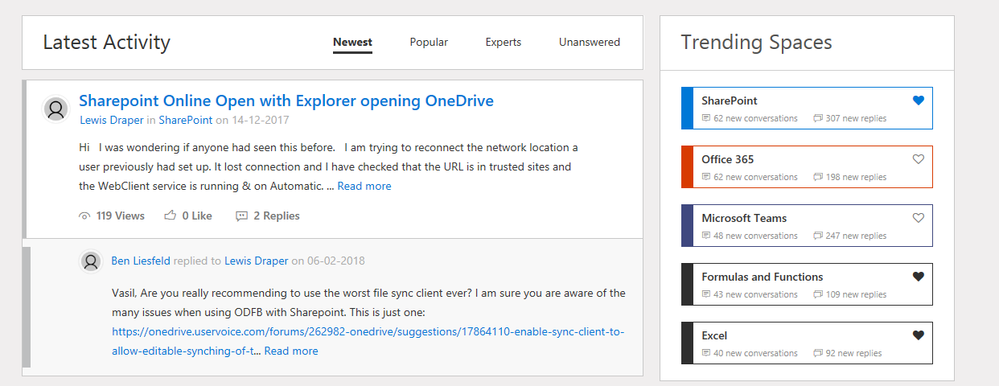Click Office 365's 198 new replies icon

pos(818,177)
